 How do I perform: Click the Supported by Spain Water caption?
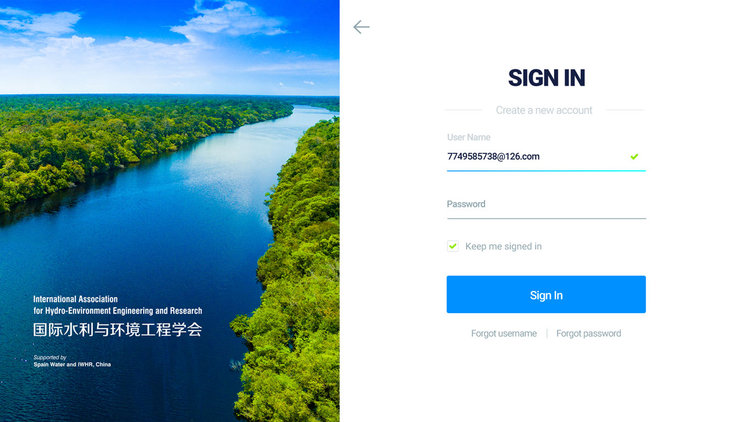click(x=72, y=361)
